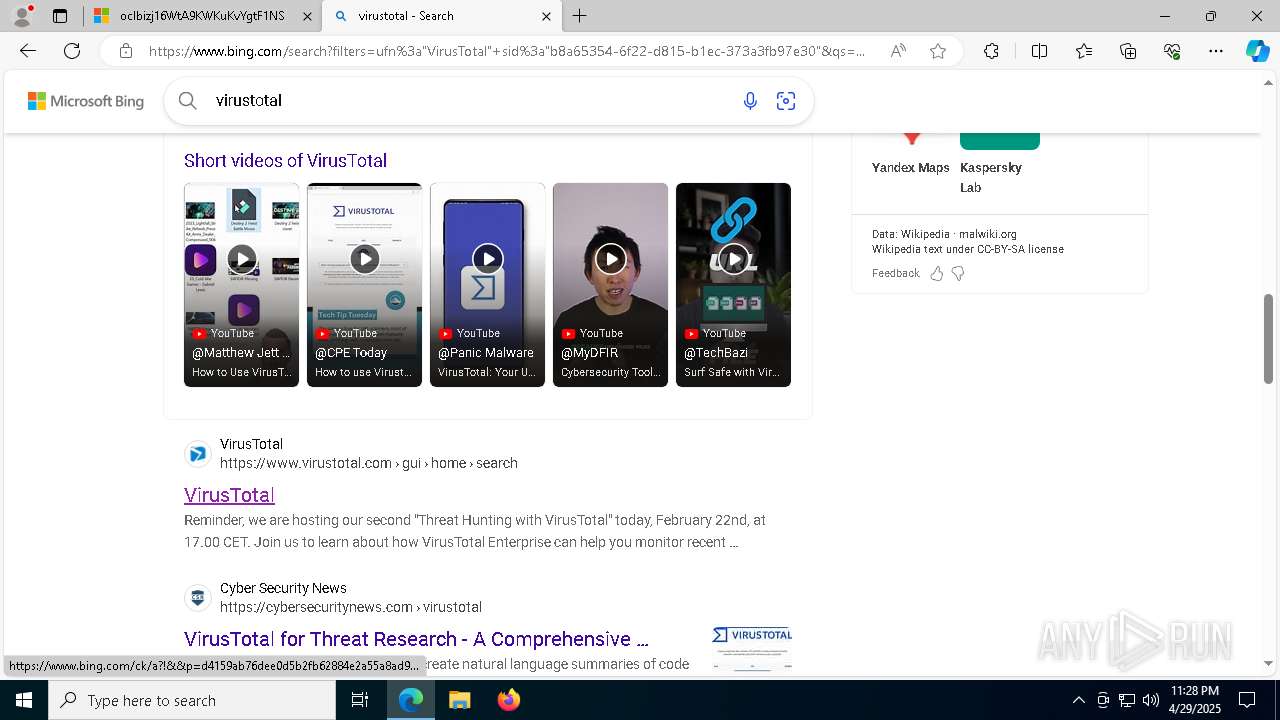Toggle split screen view
The width and height of the screenshot is (1280, 720).
click(x=1039, y=51)
